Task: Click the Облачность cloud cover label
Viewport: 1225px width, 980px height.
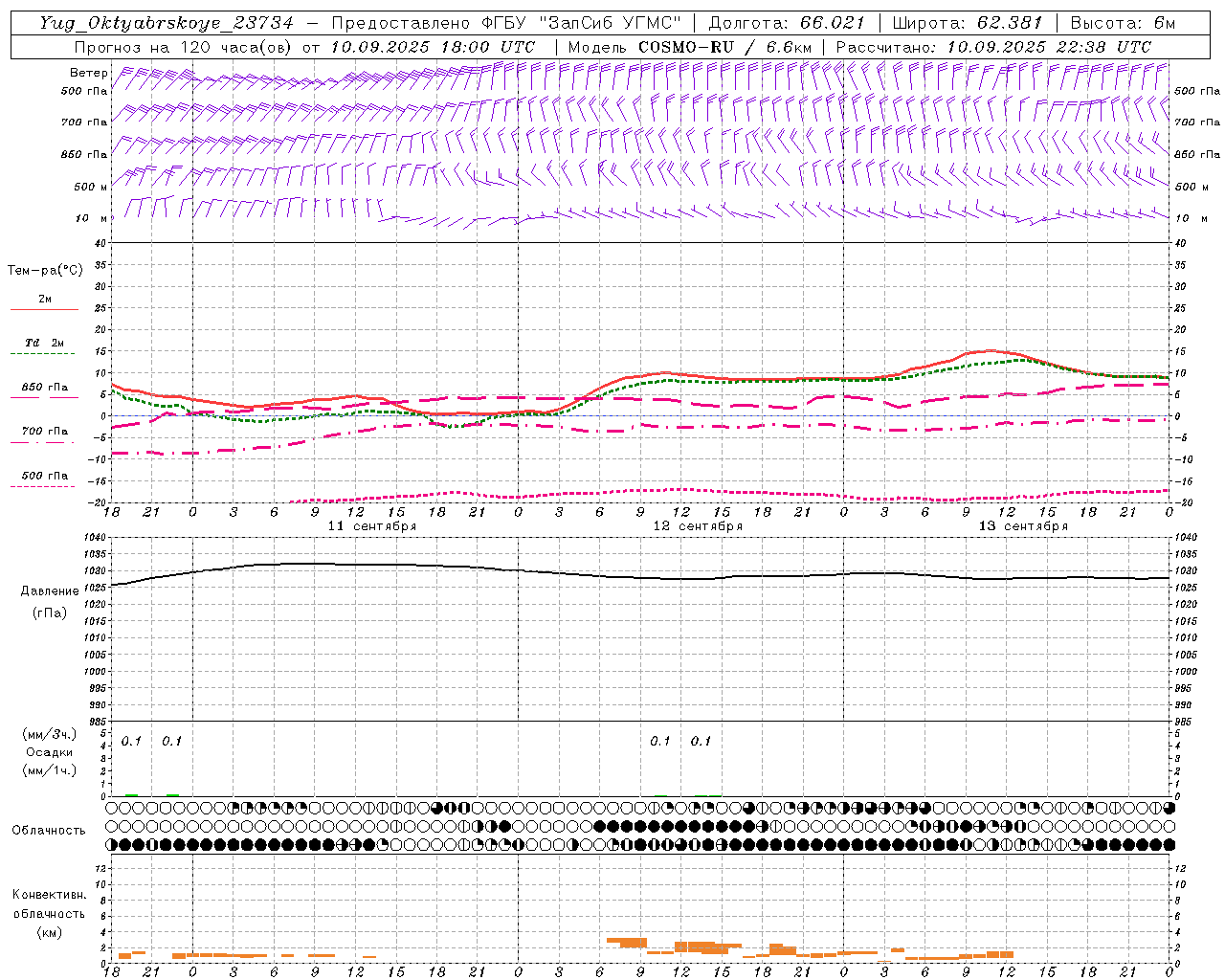Action: (49, 830)
